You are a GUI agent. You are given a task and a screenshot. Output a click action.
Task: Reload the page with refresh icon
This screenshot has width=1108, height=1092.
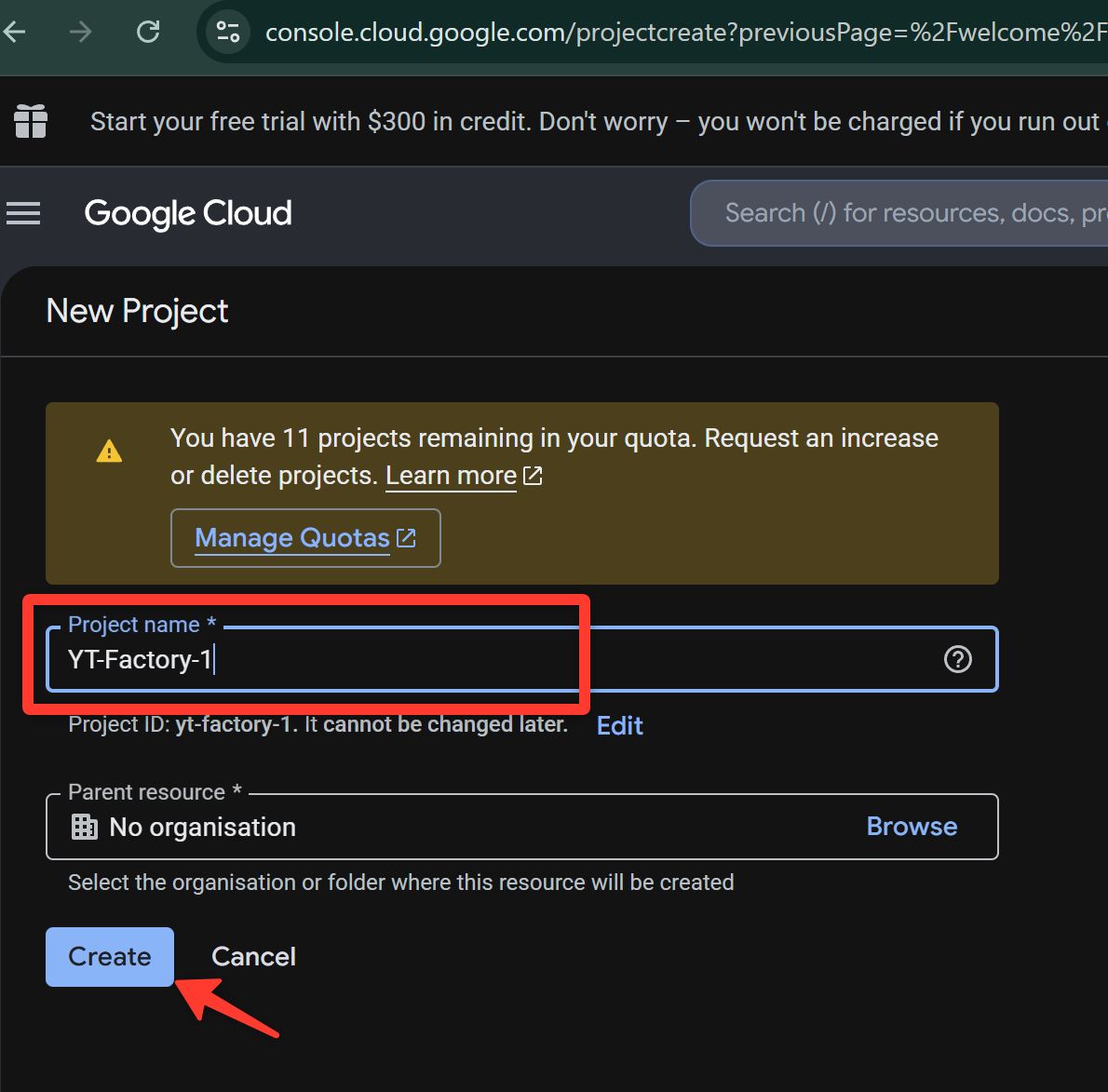point(148,32)
